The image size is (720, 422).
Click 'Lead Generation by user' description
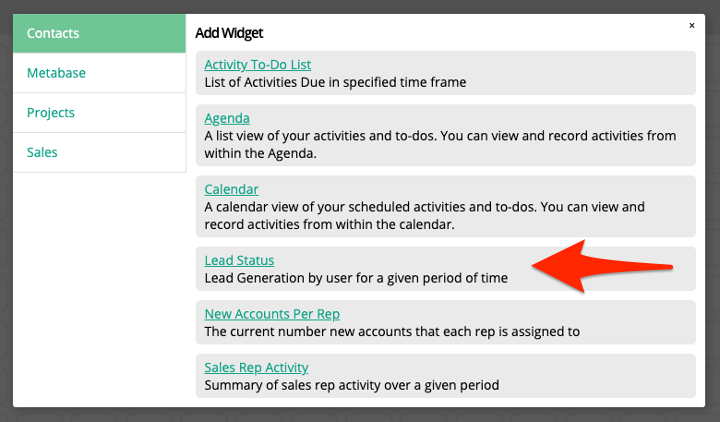tap(356, 278)
